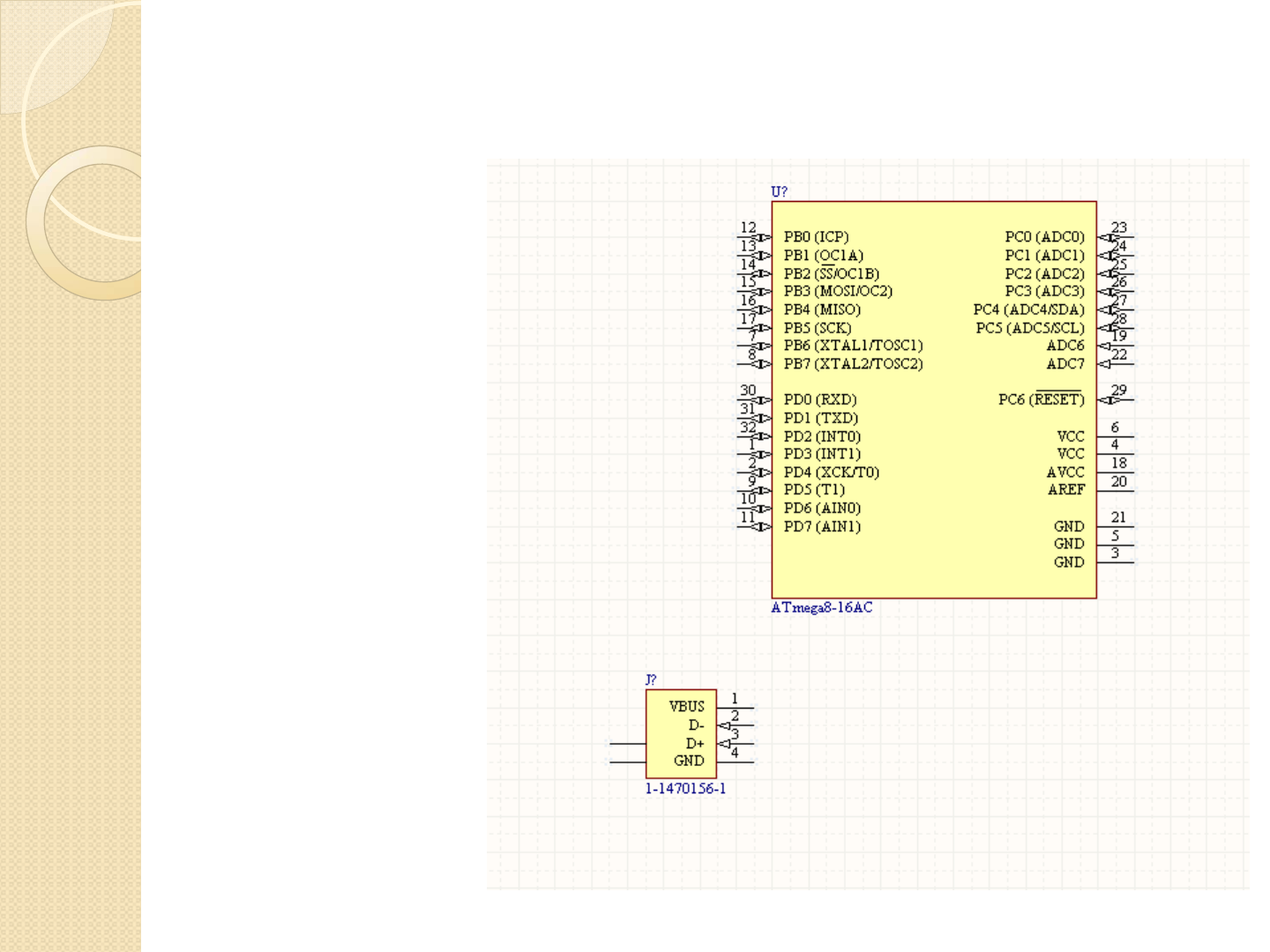The image size is (1270, 952).
Task: Pick the PB2 (SS/OC1B) pin label
Action: pos(832,273)
